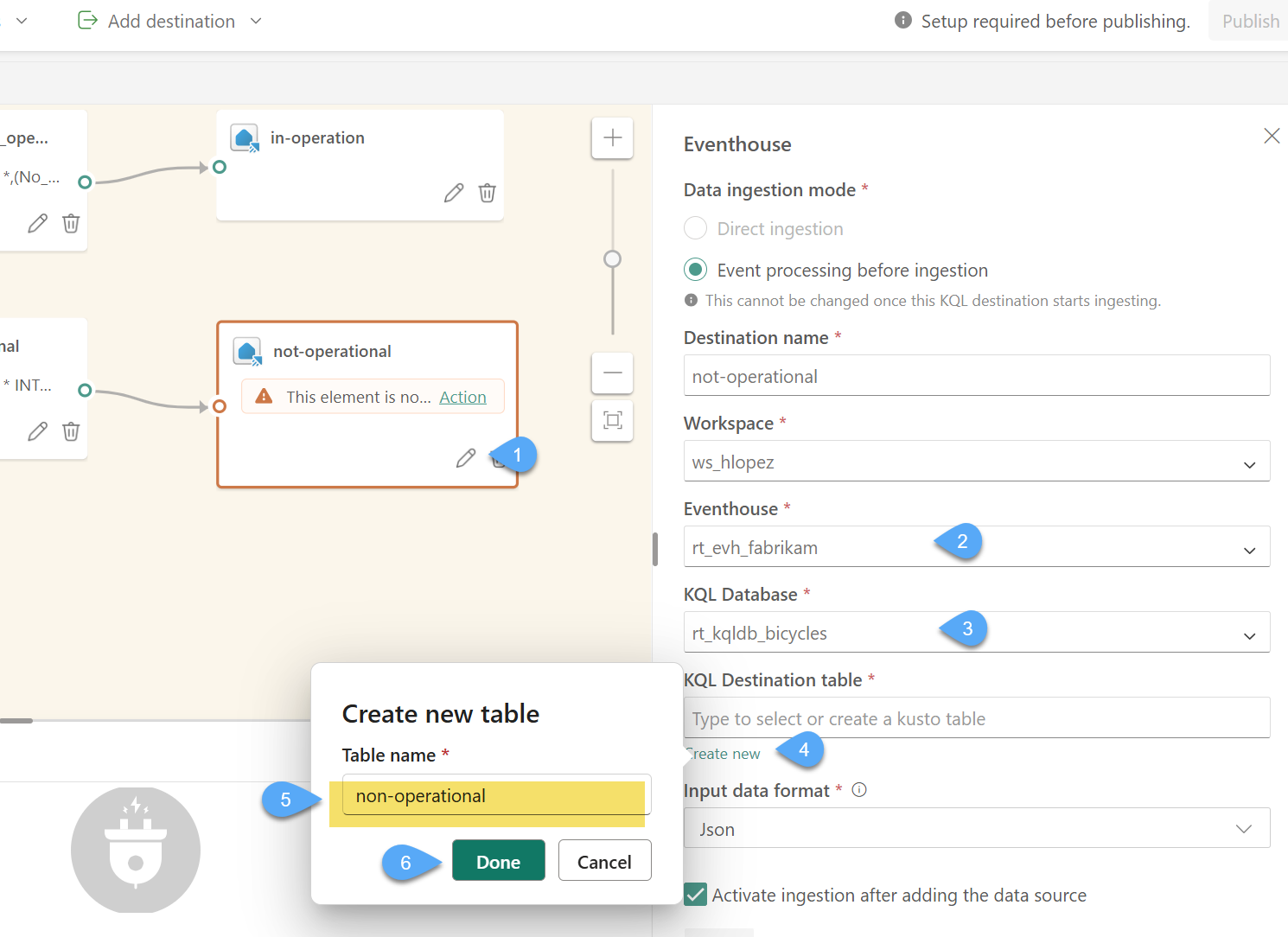
Task: Delete the in-operation node with trash icon
Action: pos(488,193)
